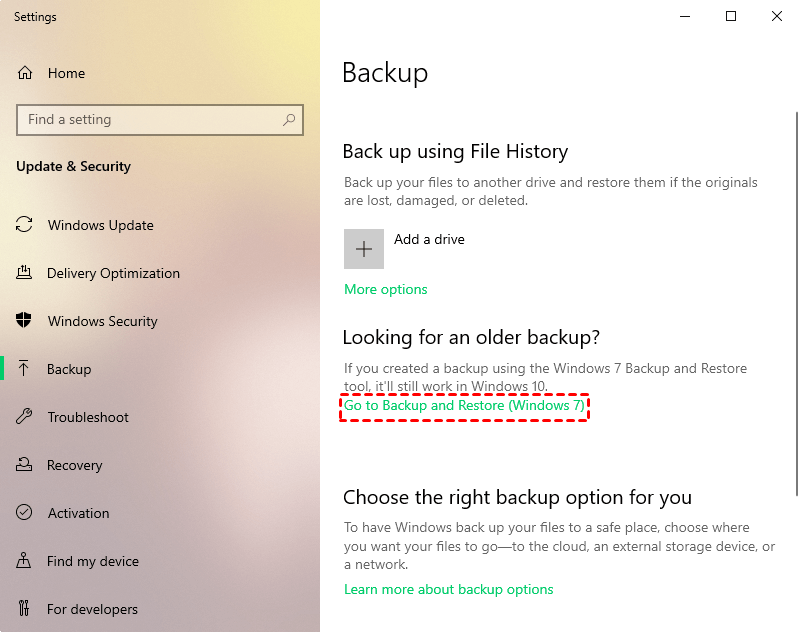Go to Backup and Restore (Windows 7)

pyautogui.click(x=464, y=406)
